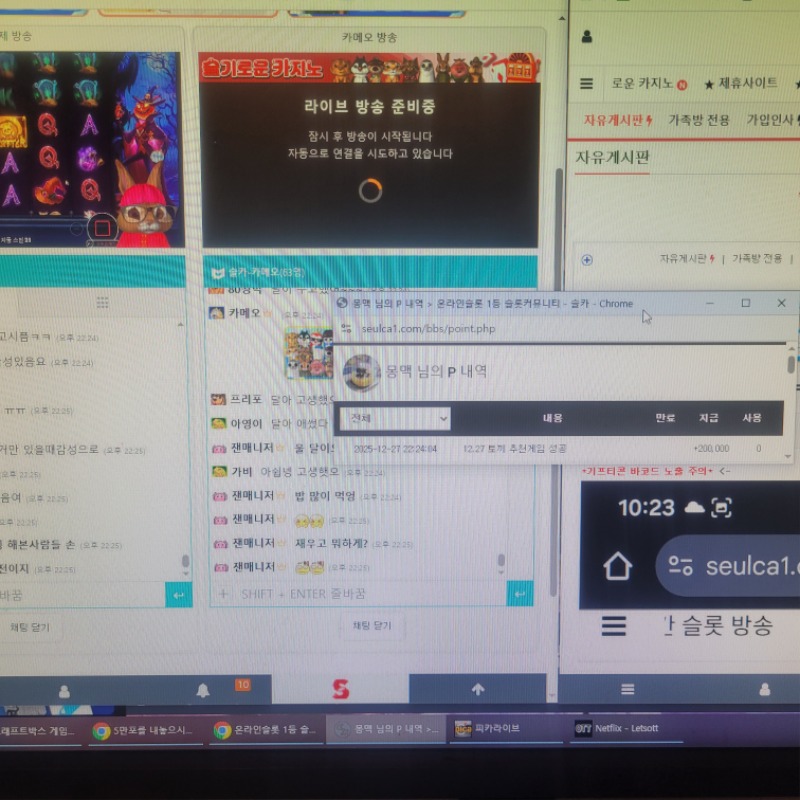Click the 카메오 chat scrollbar thumb
Screen dimensions: 800x800
click(x=528, y=562)
